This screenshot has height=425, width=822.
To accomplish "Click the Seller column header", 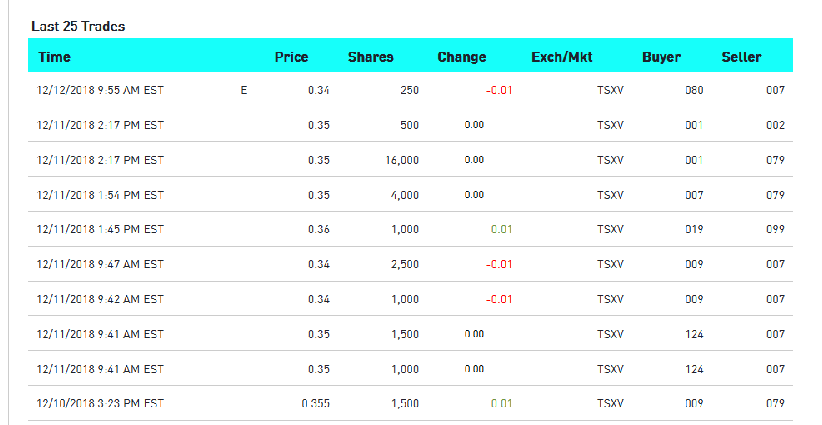I will click(741, 58).
